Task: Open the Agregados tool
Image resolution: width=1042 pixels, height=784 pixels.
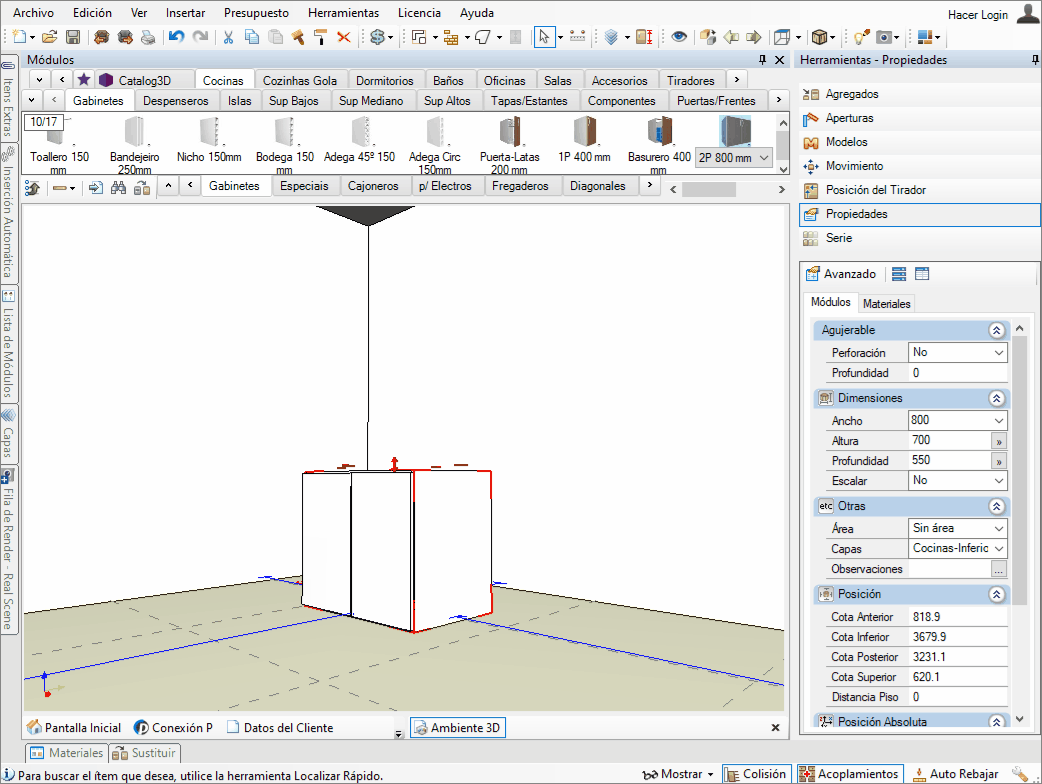Action: point(852,94)
